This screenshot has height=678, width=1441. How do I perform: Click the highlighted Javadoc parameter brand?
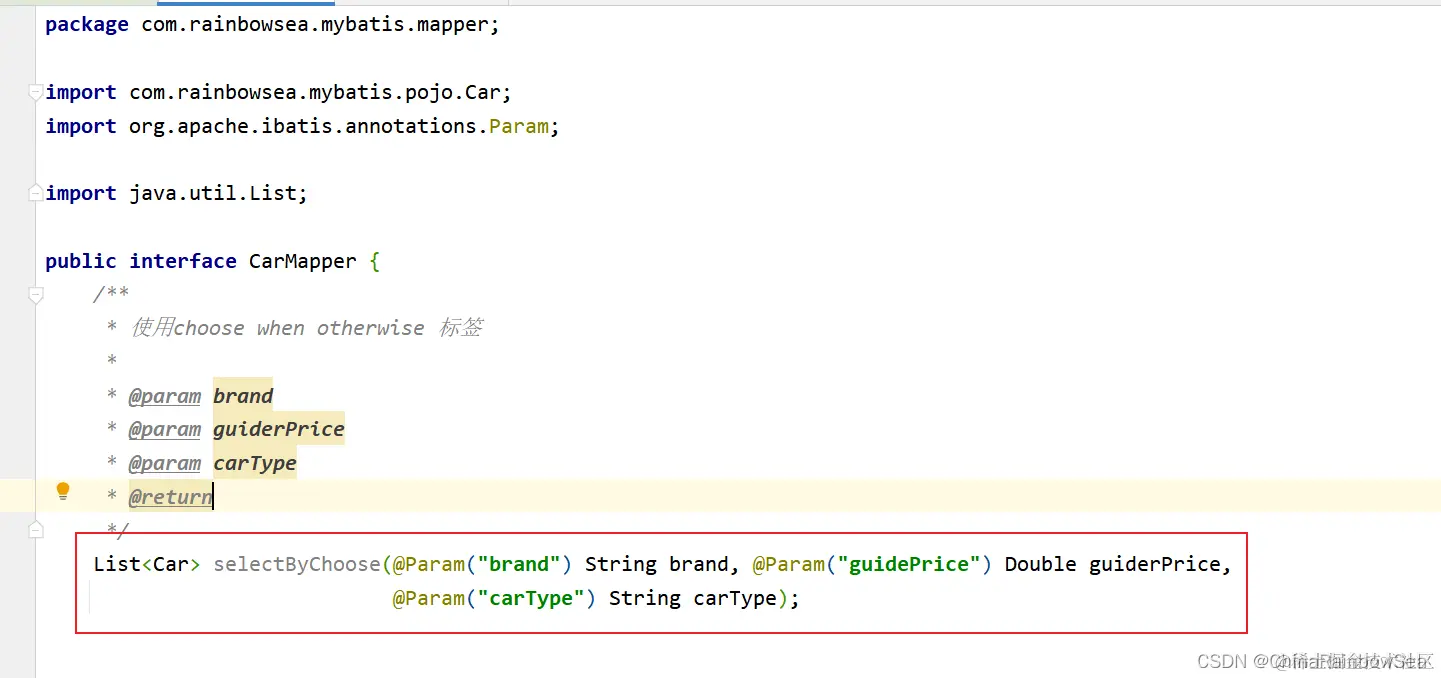[x=243, y=396]
